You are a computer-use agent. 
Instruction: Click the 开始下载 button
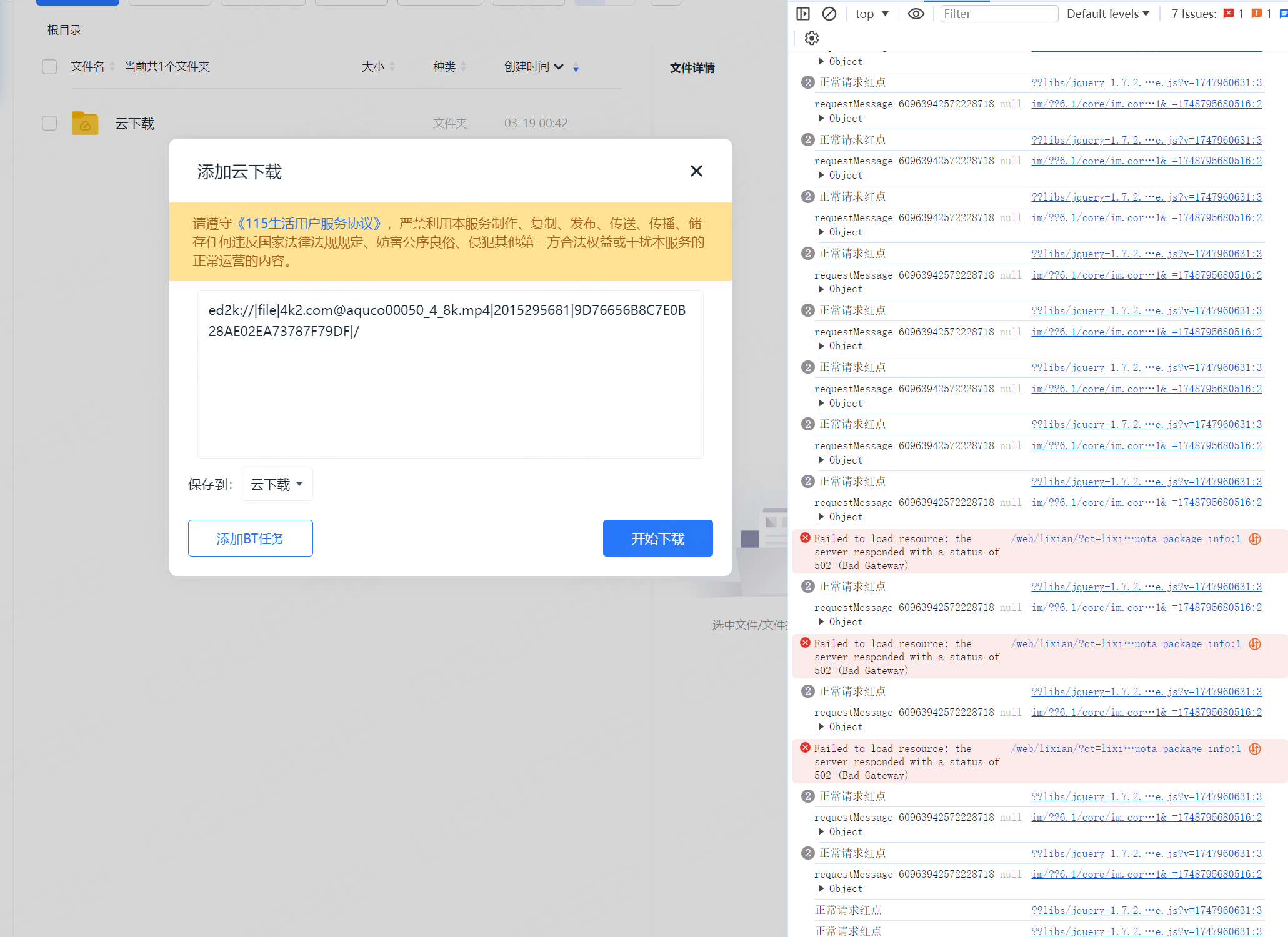tap(657, 538)
